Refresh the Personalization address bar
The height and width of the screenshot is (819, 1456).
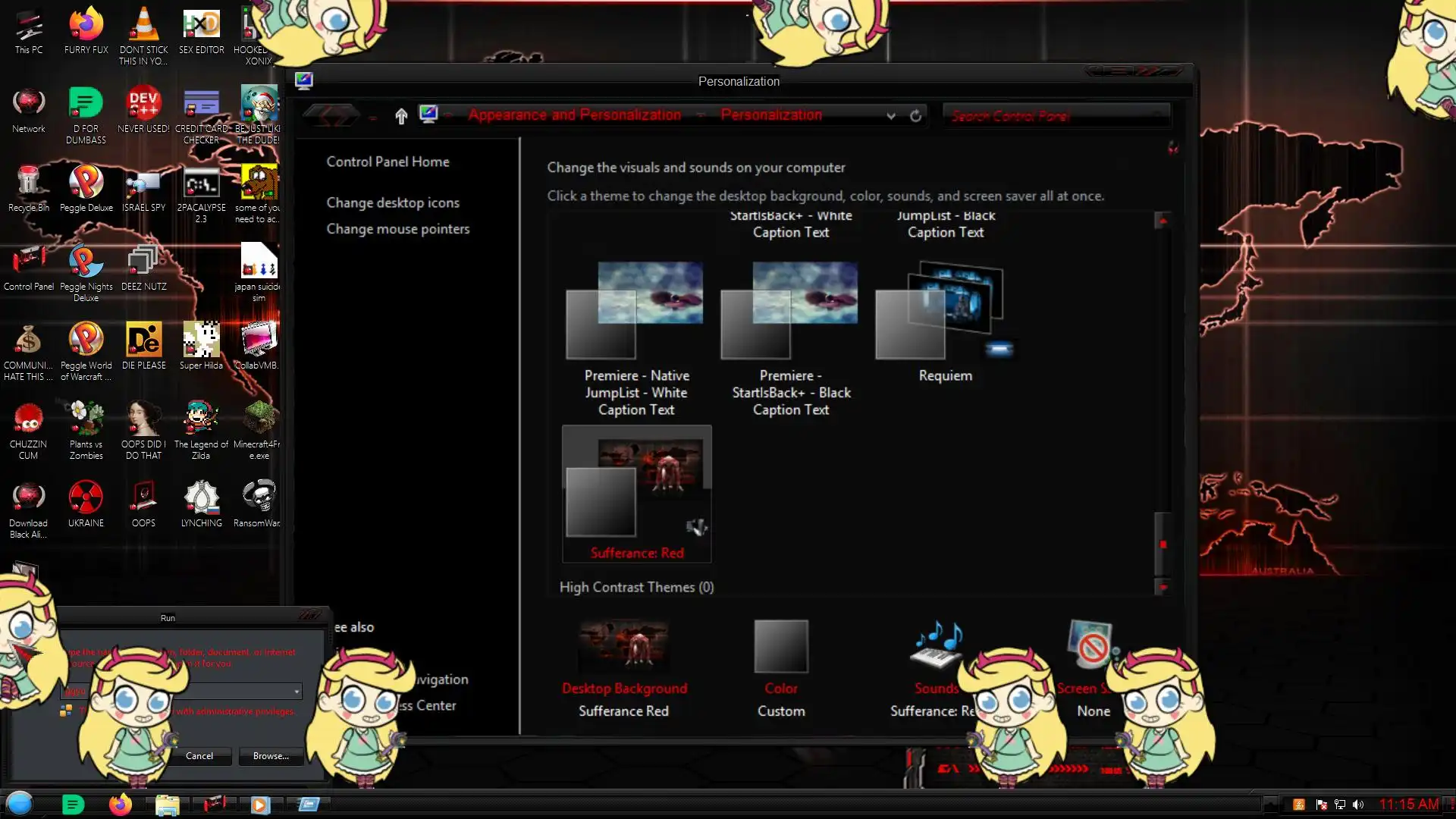coord(915,116)
